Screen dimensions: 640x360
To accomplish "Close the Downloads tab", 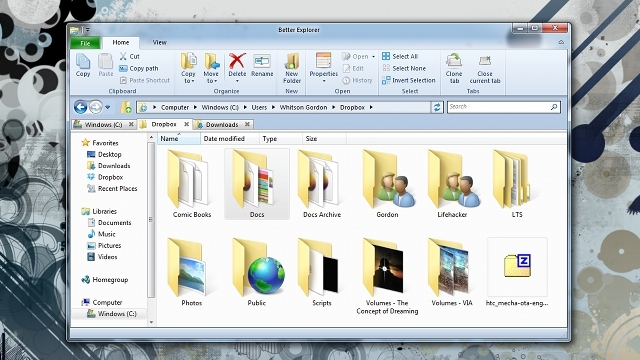I will click(x=247, y=124).
